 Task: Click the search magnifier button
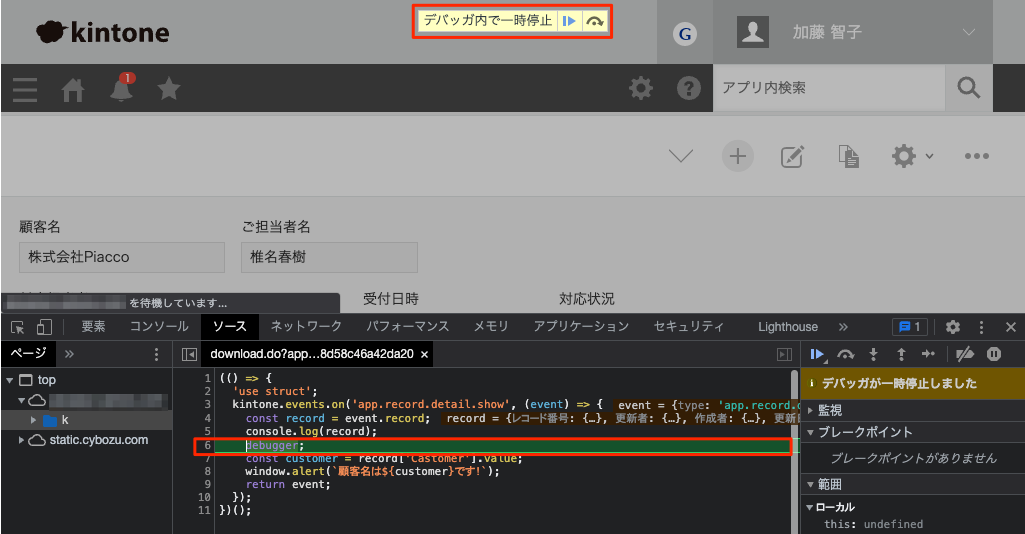click(968, 88)
